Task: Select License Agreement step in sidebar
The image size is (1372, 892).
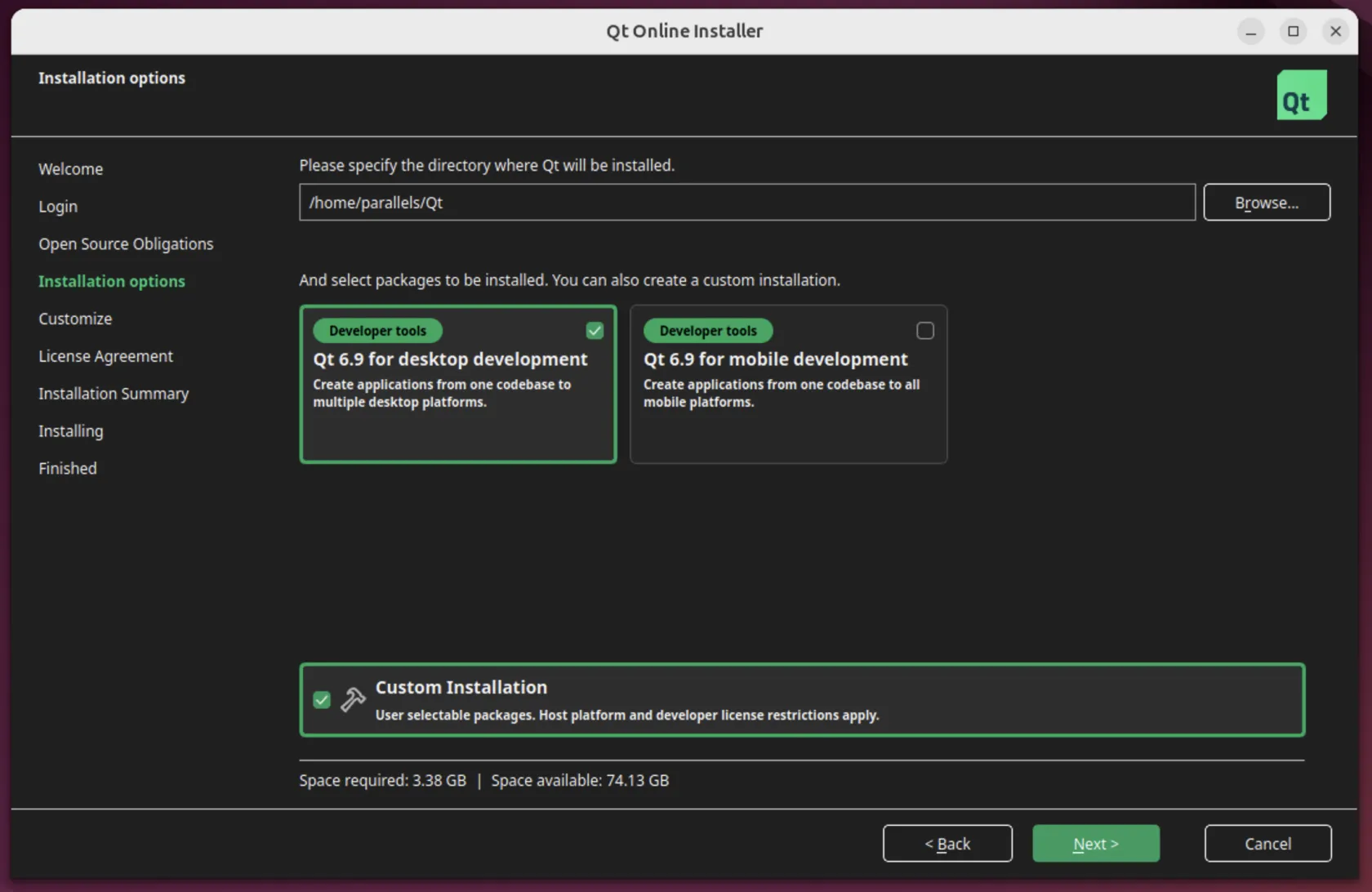Action: coord(105,356)
